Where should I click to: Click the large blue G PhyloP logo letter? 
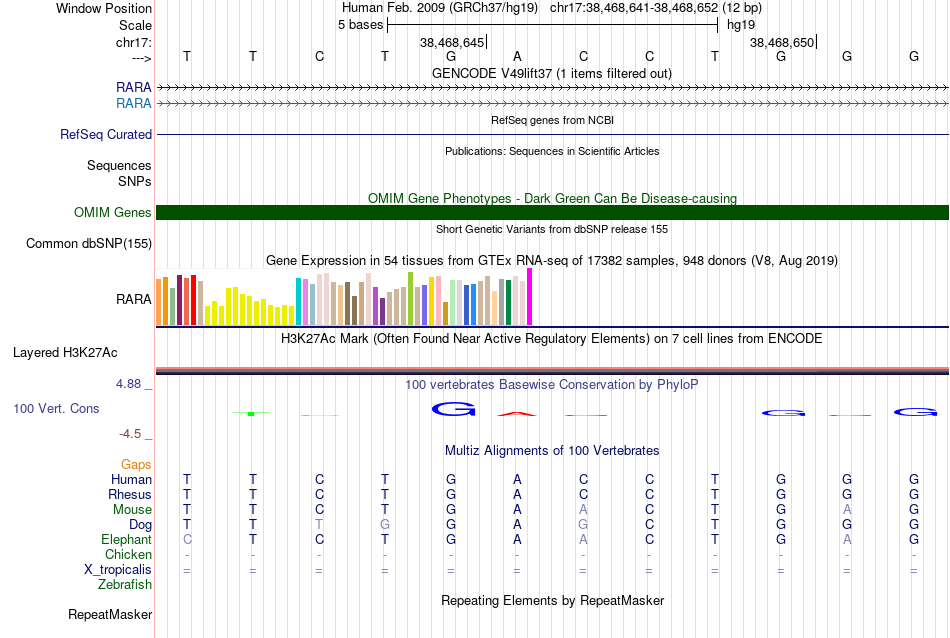[x=453, y=410]
